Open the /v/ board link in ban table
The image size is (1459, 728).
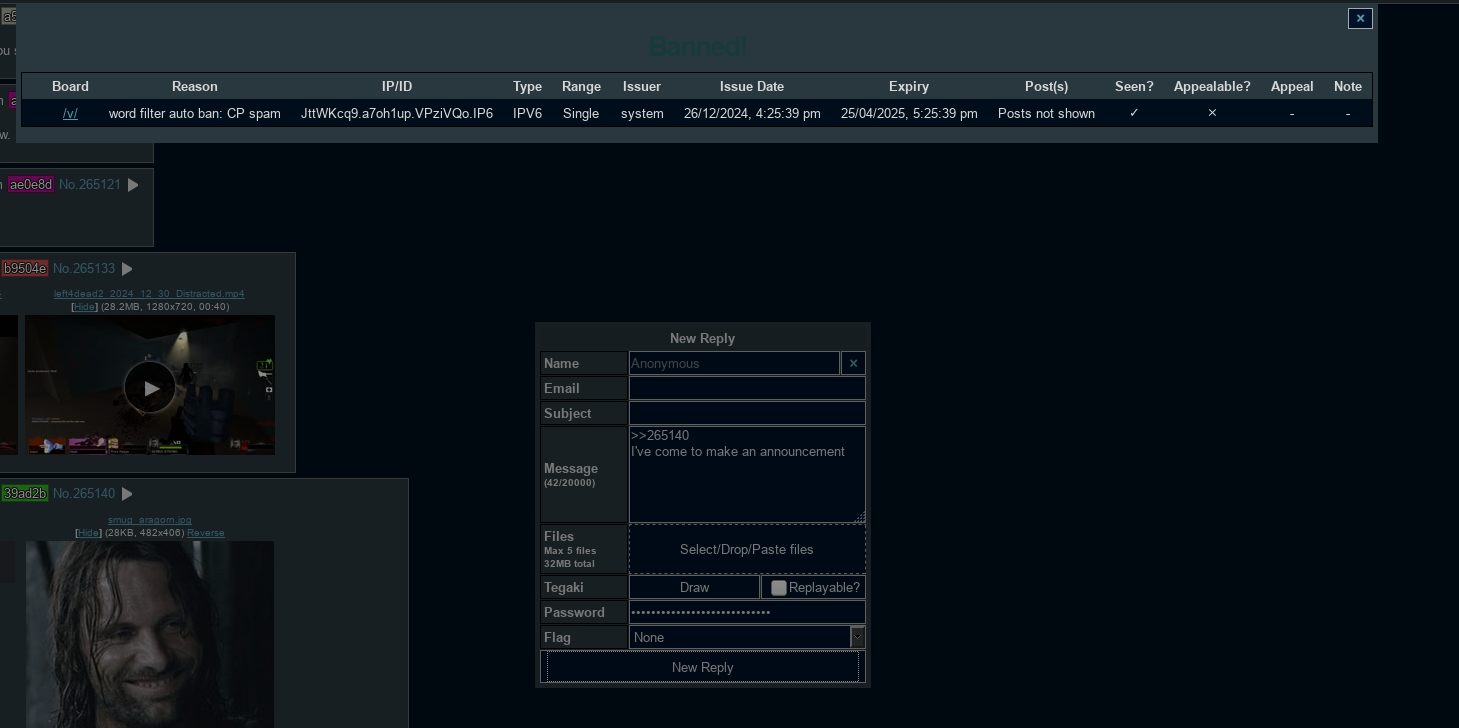[x=70, y=113]
